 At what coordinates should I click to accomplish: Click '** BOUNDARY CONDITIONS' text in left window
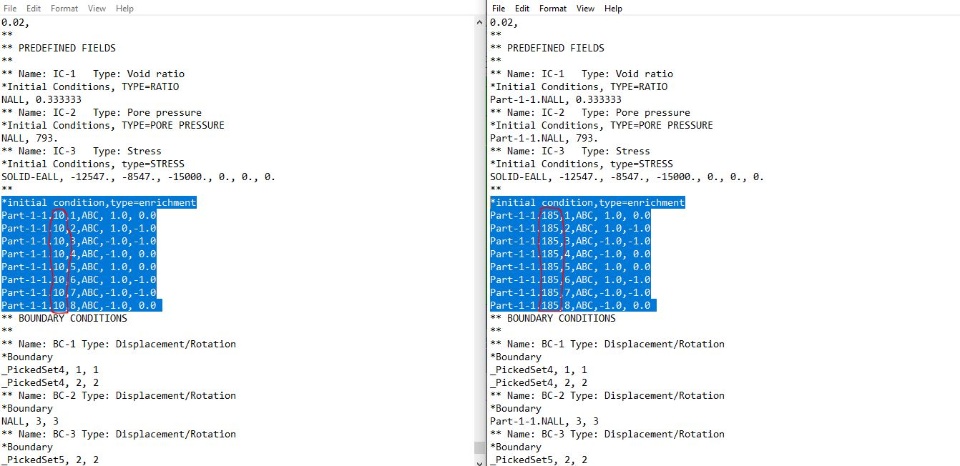64,318
